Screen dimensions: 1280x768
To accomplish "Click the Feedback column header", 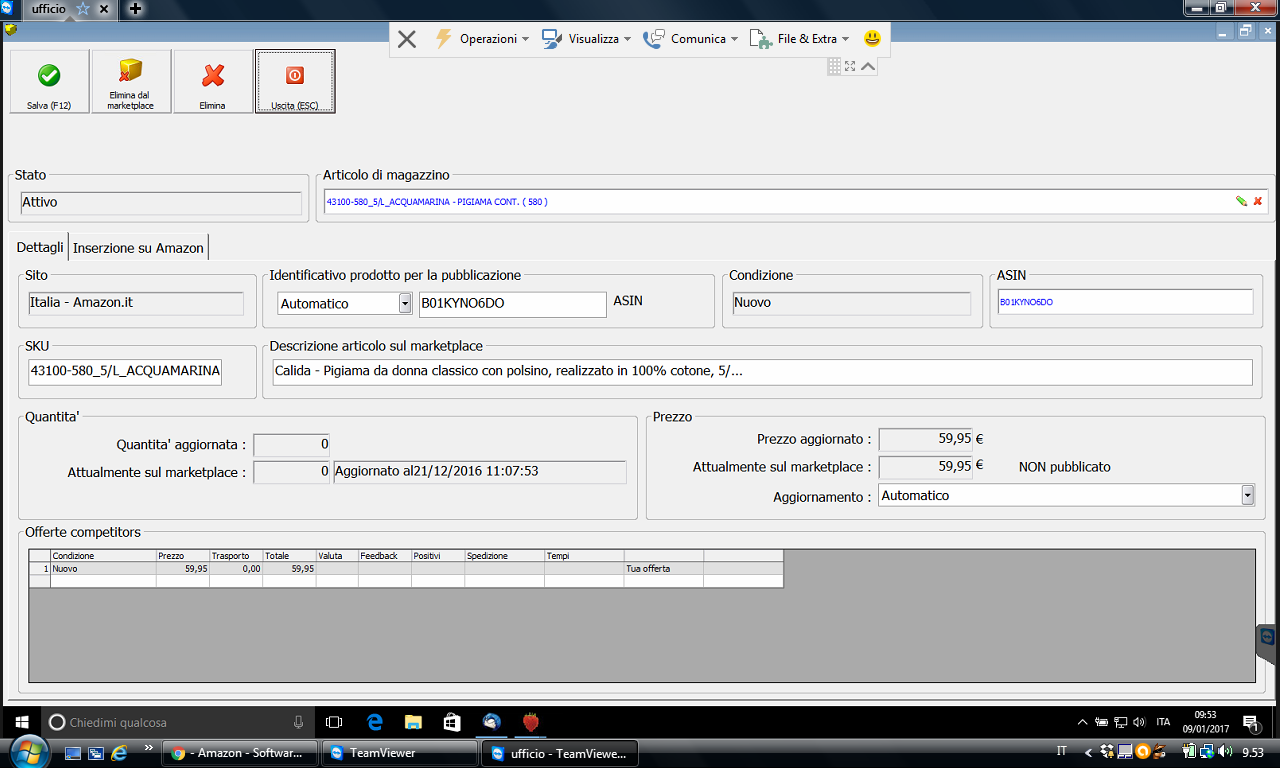I will [x=385, y=556].
